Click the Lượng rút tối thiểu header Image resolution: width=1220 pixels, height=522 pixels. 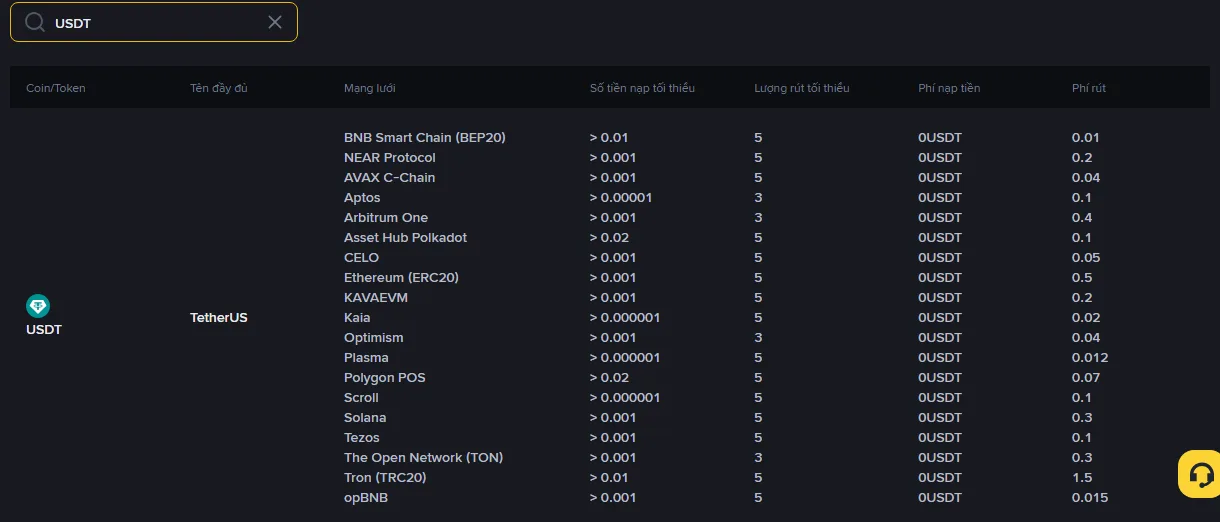[x=802, y=88]
